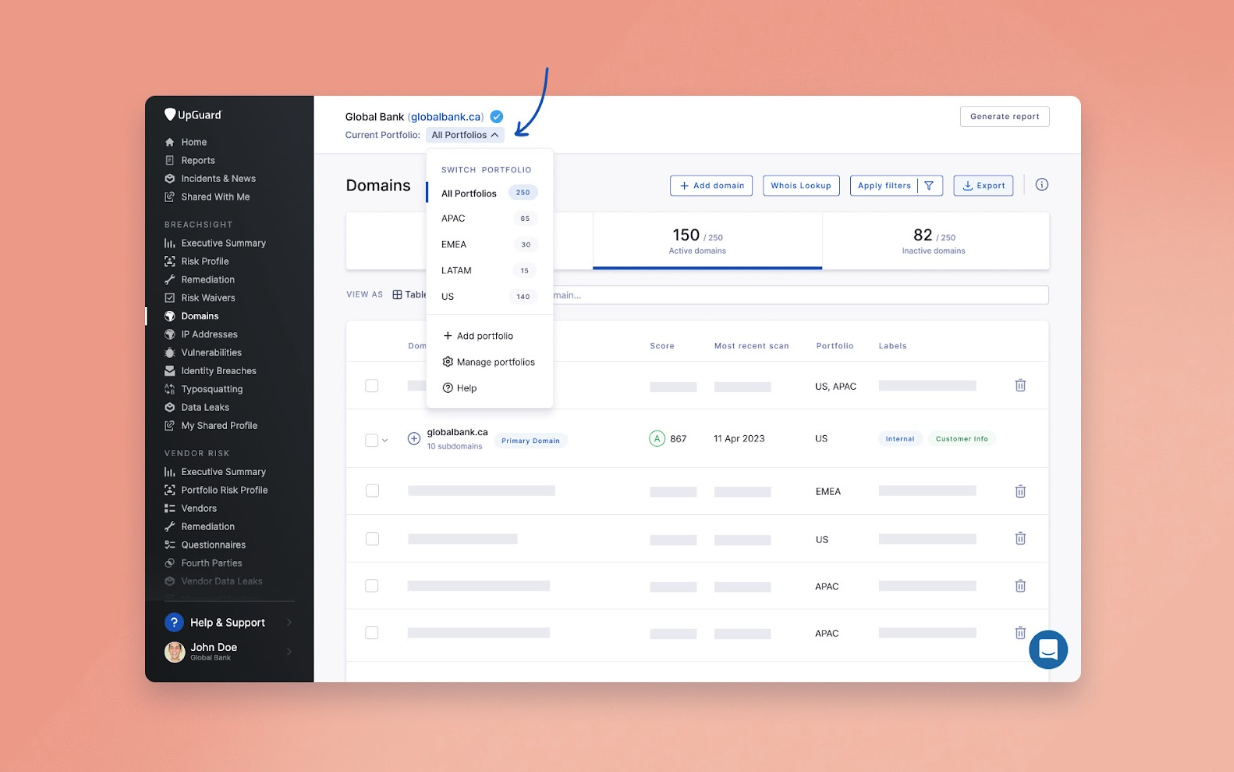Switch to the APAC portfolio
Viewport: 1234px width, 772px height.
(489, 218)
